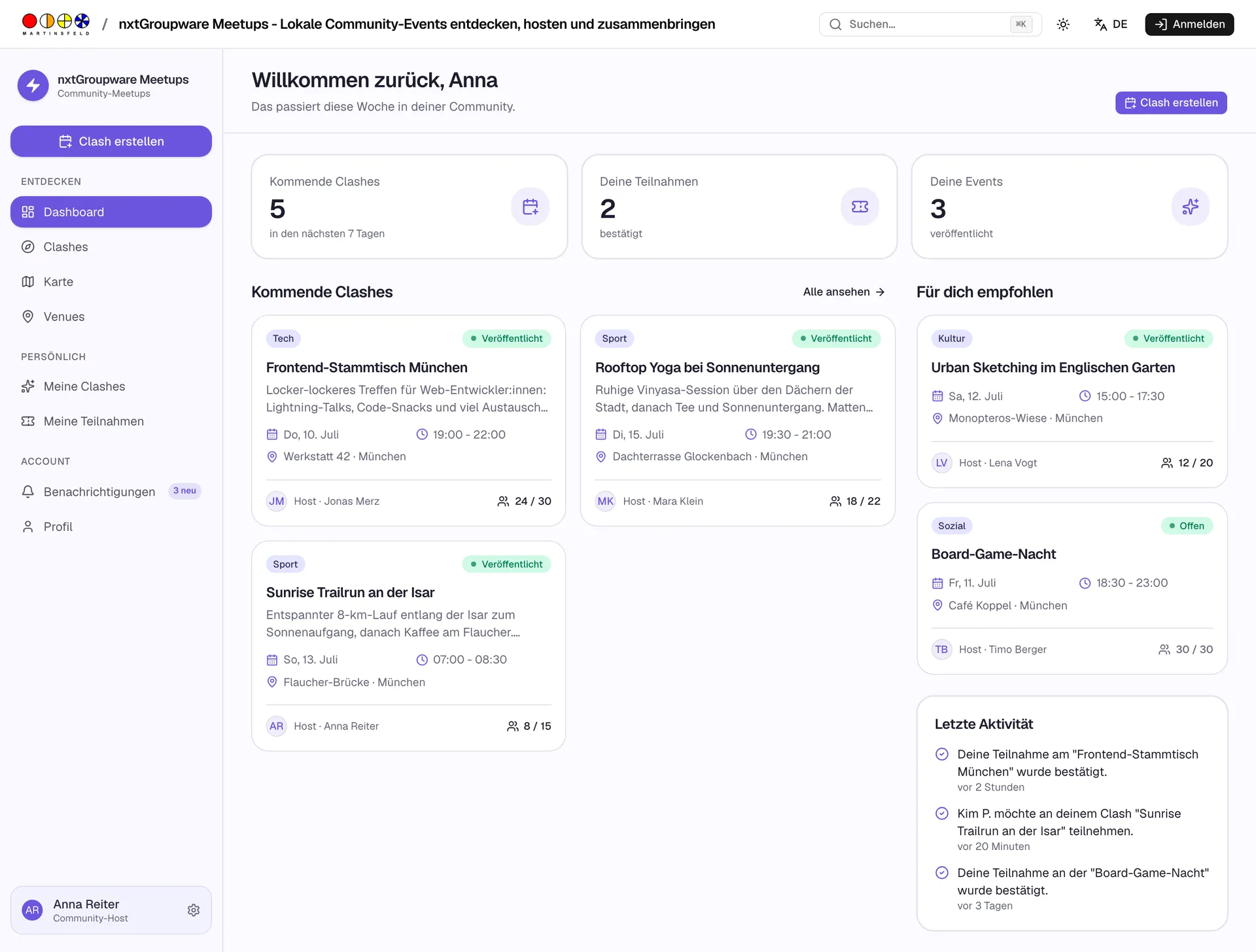Toggle the light/dark theme sun icon
The height and width of the screenshot is (952, 1256).
tap(1063, 24)
